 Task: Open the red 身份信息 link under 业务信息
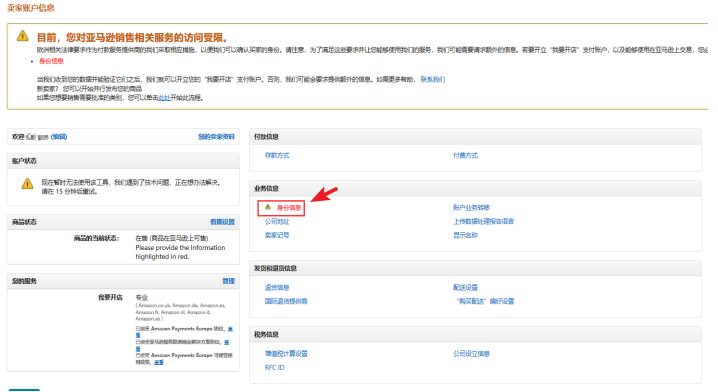click(x=289, y=208)
